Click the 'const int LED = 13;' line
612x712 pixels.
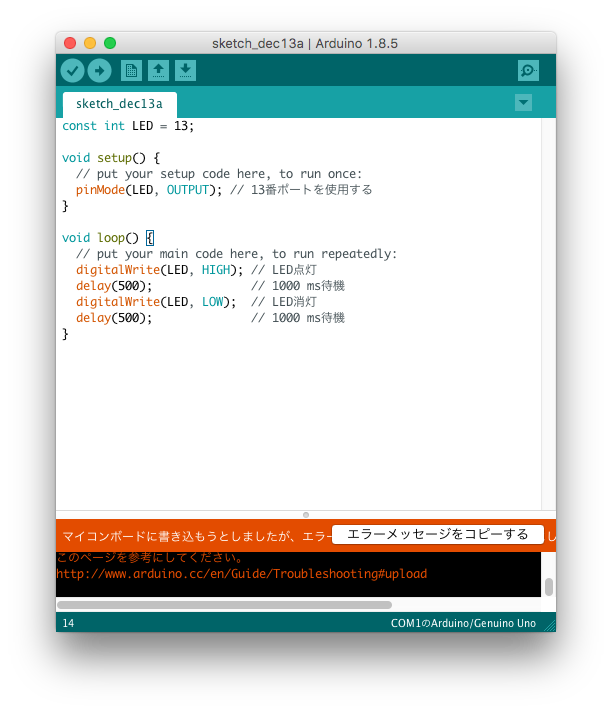tap(128, 126)
